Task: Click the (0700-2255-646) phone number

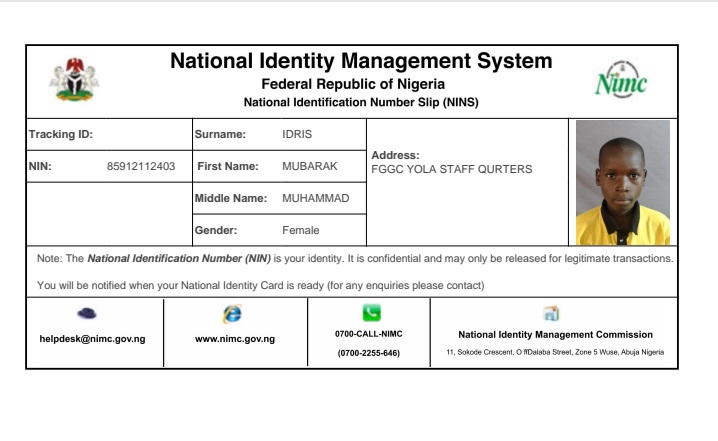Action: (x=368, y=353)
